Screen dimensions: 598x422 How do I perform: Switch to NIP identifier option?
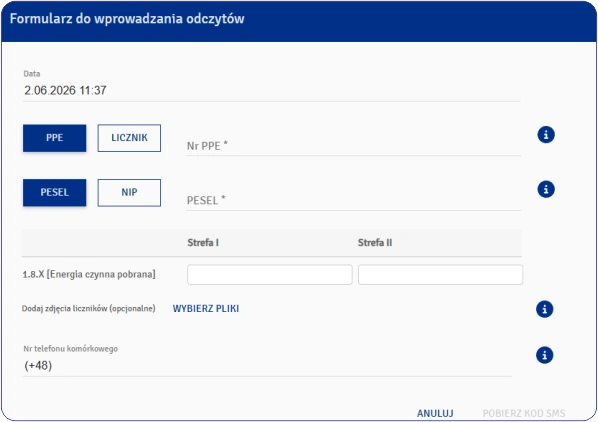(129, 193)
